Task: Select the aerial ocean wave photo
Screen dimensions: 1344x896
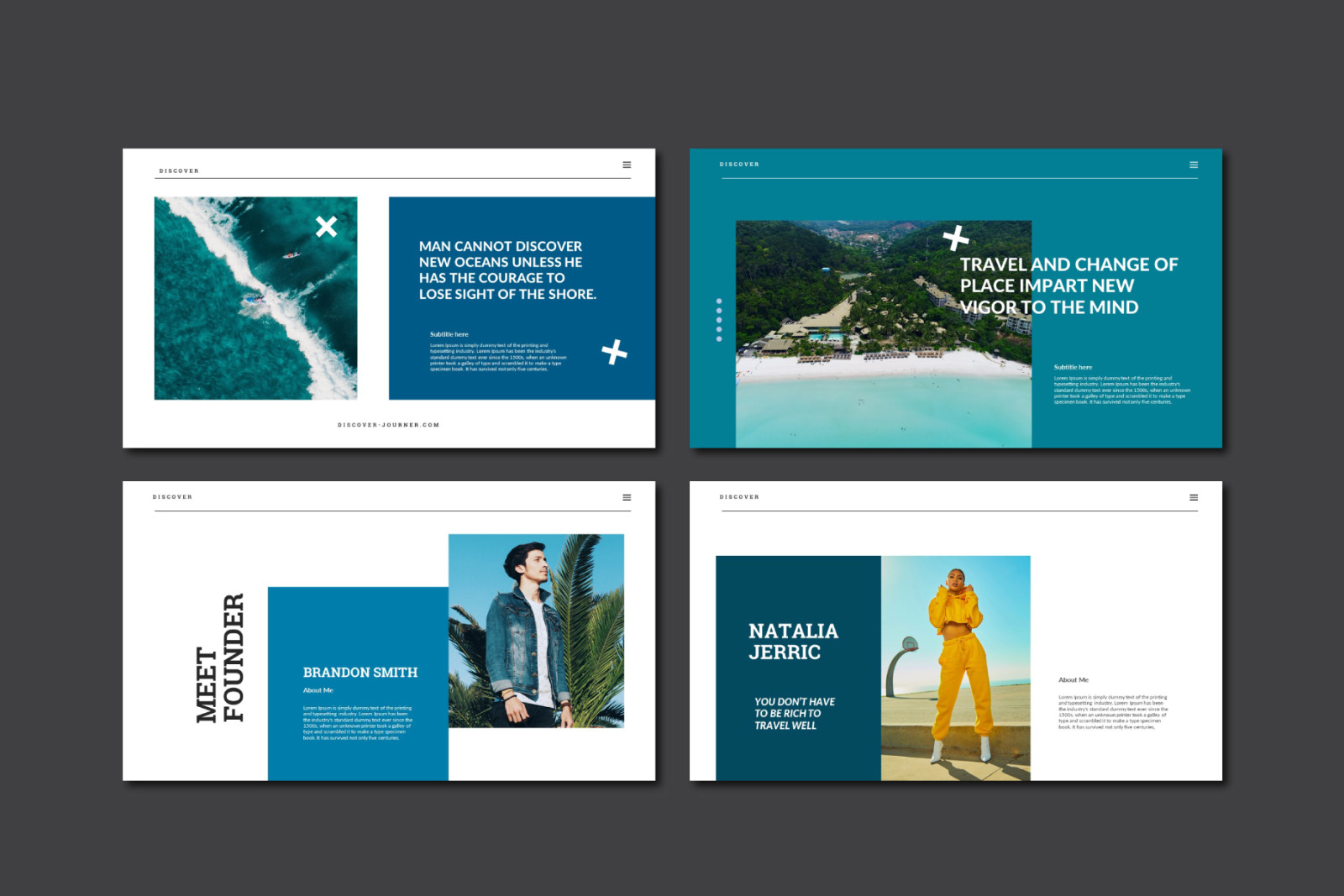Action: pos(255,298)
